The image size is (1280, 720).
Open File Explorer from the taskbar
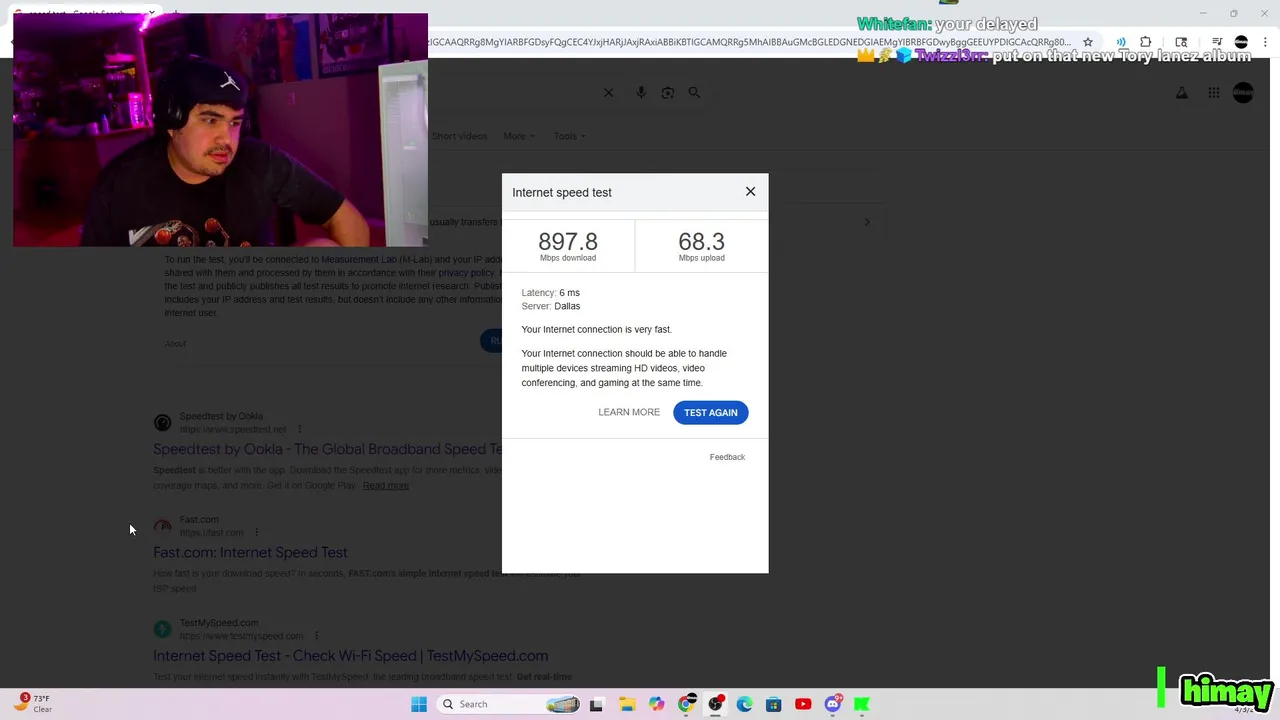pyautogui.click(x=627, y=704)
